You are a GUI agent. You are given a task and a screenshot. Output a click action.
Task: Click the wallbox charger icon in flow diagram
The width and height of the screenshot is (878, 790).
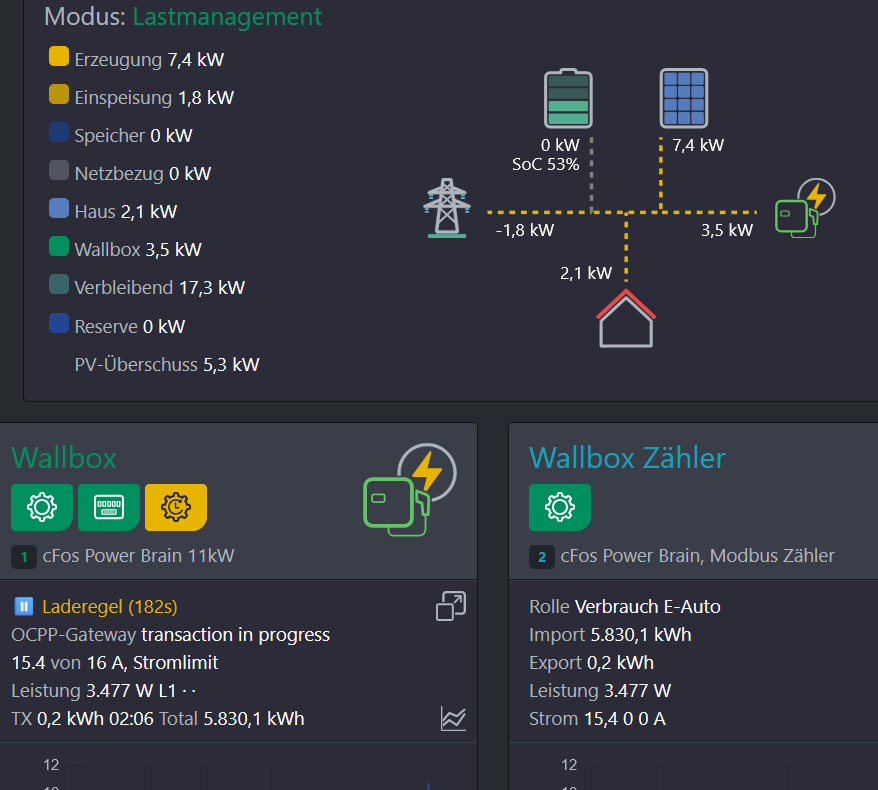click(x=805, y=208)
